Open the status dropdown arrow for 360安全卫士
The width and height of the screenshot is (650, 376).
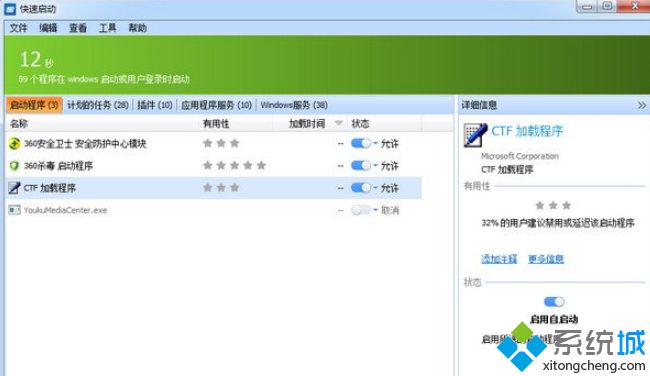(376, 143)
